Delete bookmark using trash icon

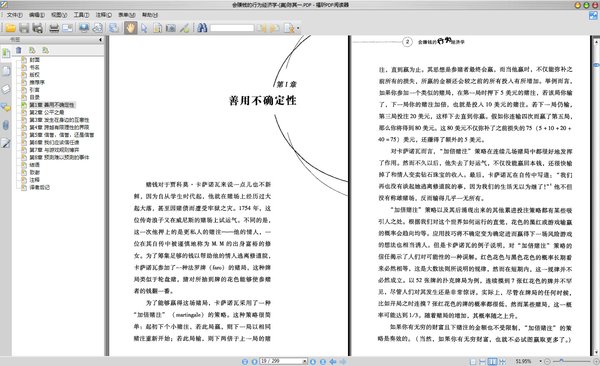[19, 50]
